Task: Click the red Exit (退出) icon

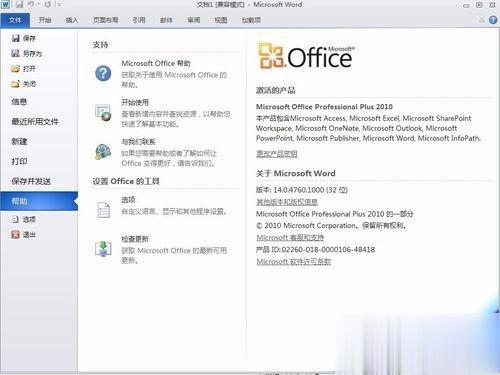Action: pos(15,234)
